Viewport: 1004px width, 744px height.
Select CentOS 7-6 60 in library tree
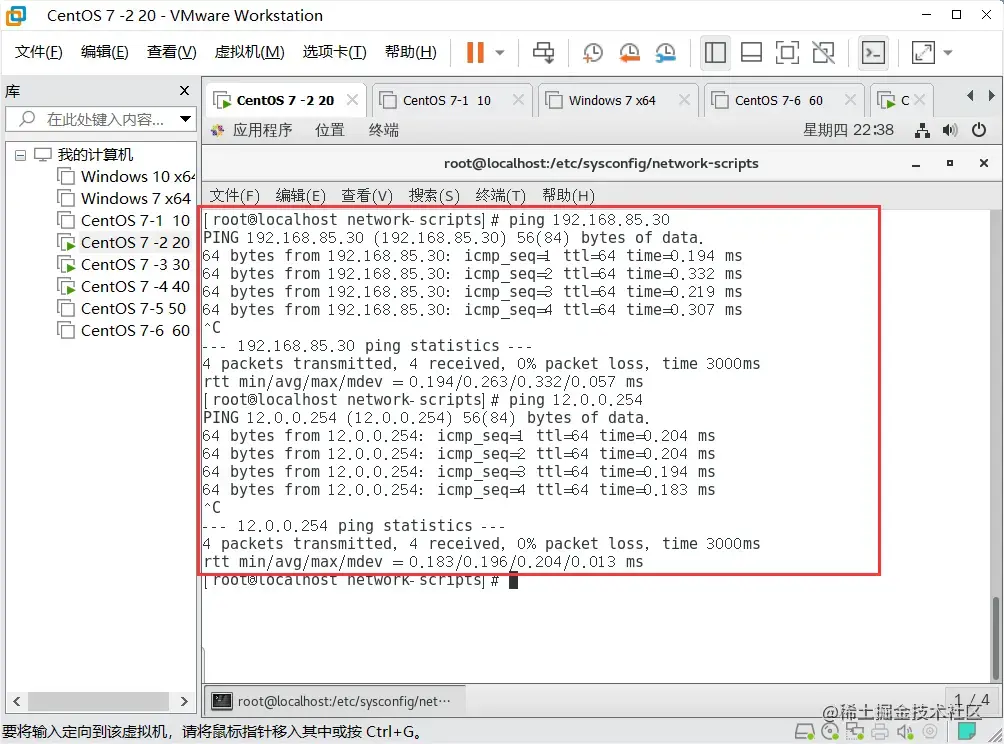pyautogui.click(x=124, y=330)
